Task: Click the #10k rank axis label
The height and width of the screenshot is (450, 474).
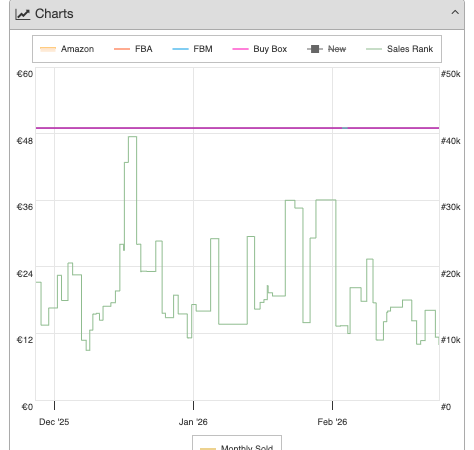Action: pyautogui.click(x=451, y=340)
